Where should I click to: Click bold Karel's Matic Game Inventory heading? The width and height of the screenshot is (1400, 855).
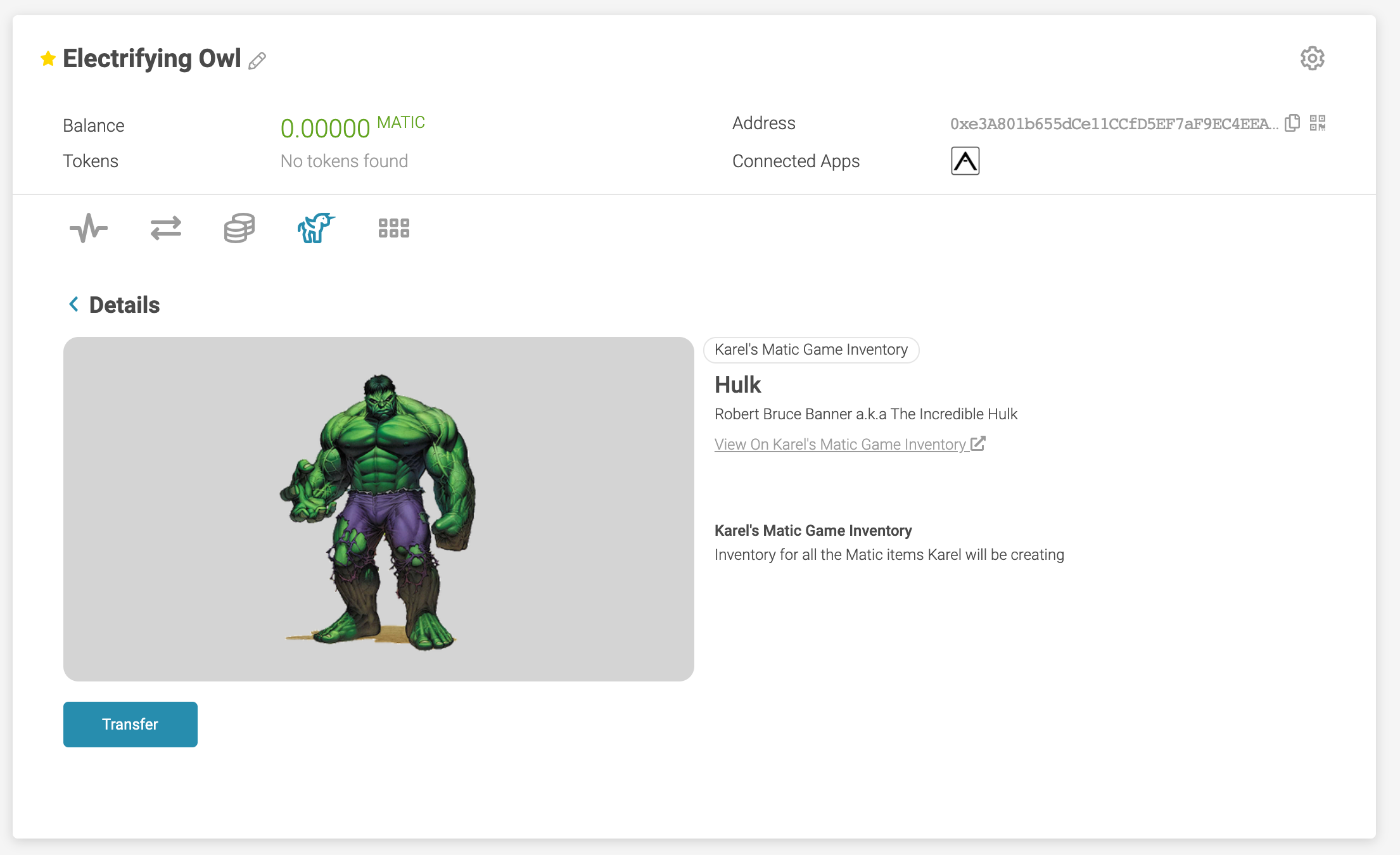point(813,531)
